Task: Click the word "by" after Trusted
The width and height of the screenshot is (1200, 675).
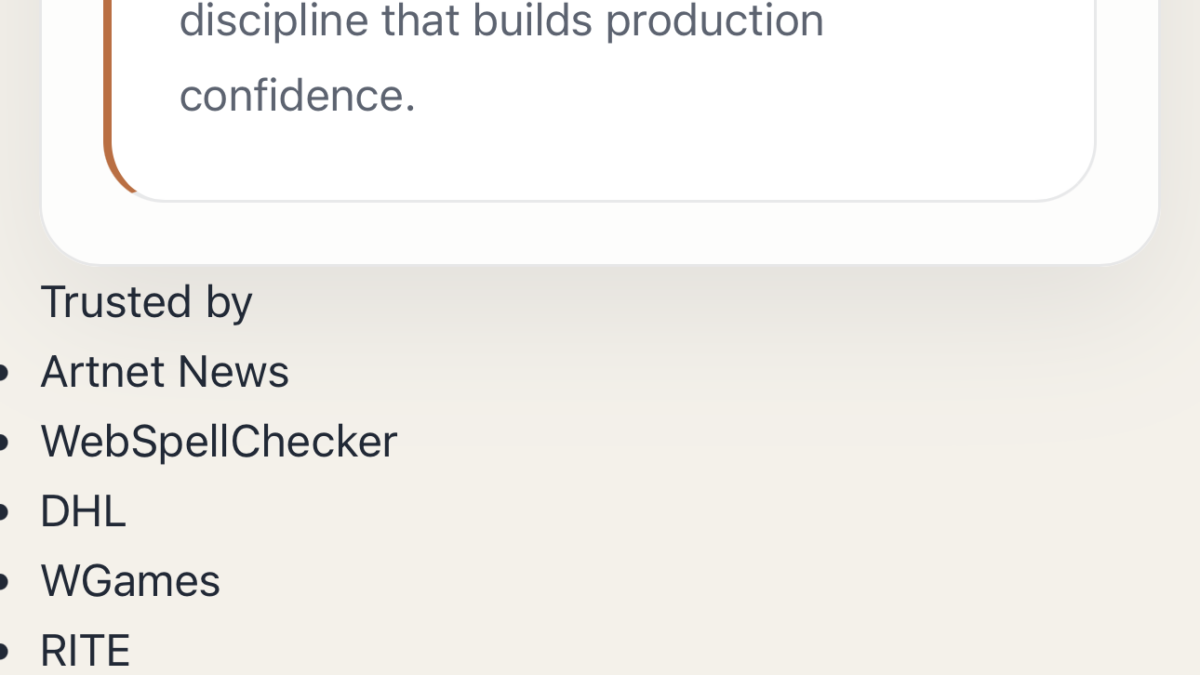Action: click(230, 304)
